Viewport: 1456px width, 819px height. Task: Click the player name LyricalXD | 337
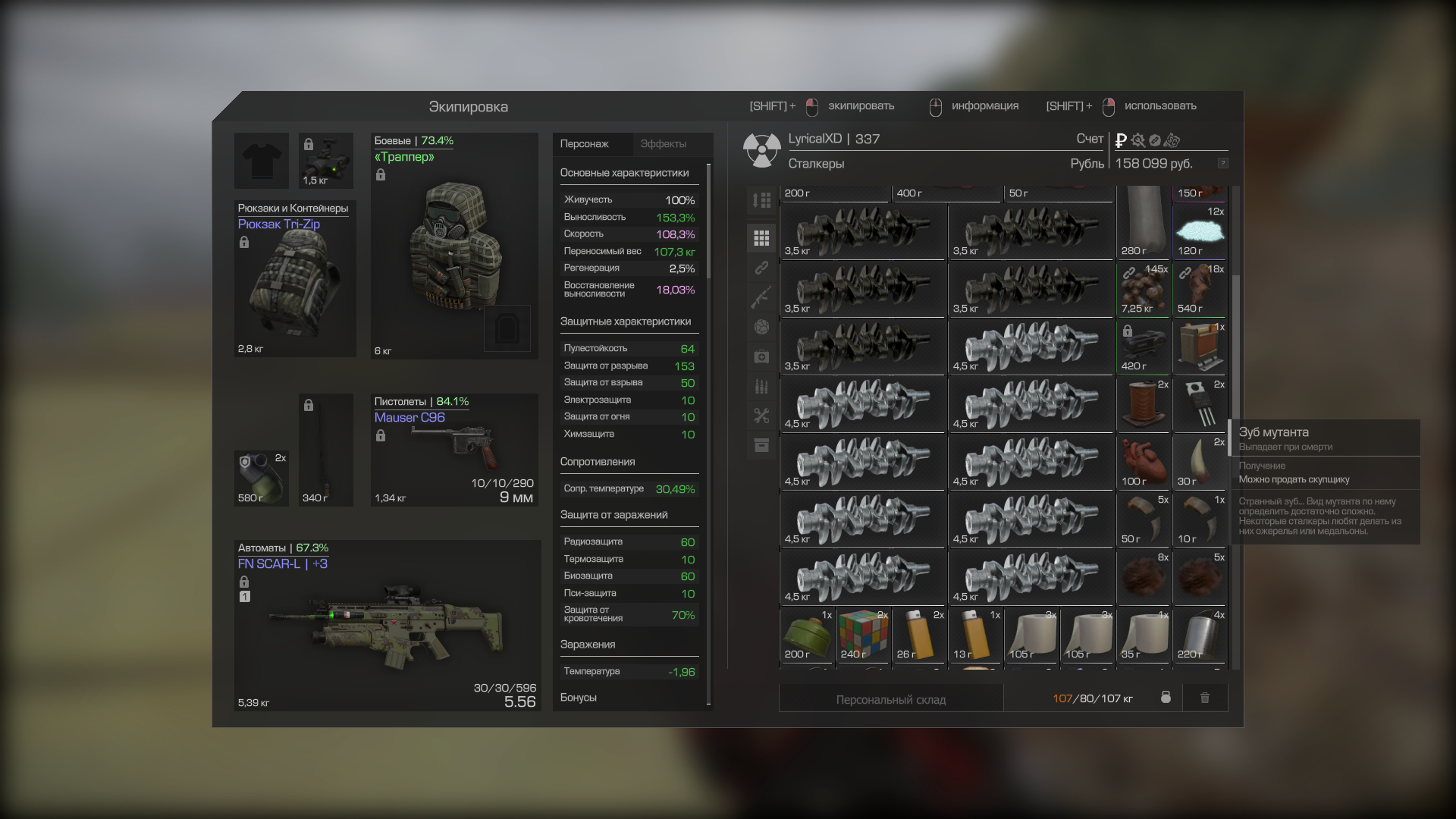(x=833, y=139)
